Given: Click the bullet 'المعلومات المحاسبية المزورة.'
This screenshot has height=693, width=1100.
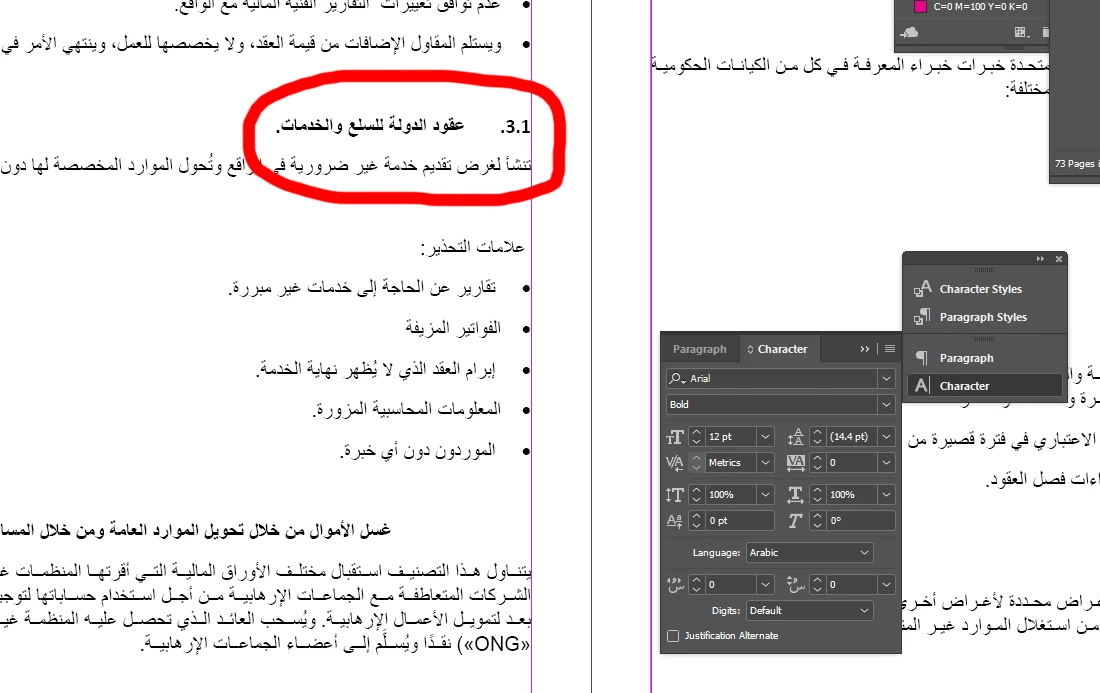Looking at the screenshot, I should [x=406, y=409].
